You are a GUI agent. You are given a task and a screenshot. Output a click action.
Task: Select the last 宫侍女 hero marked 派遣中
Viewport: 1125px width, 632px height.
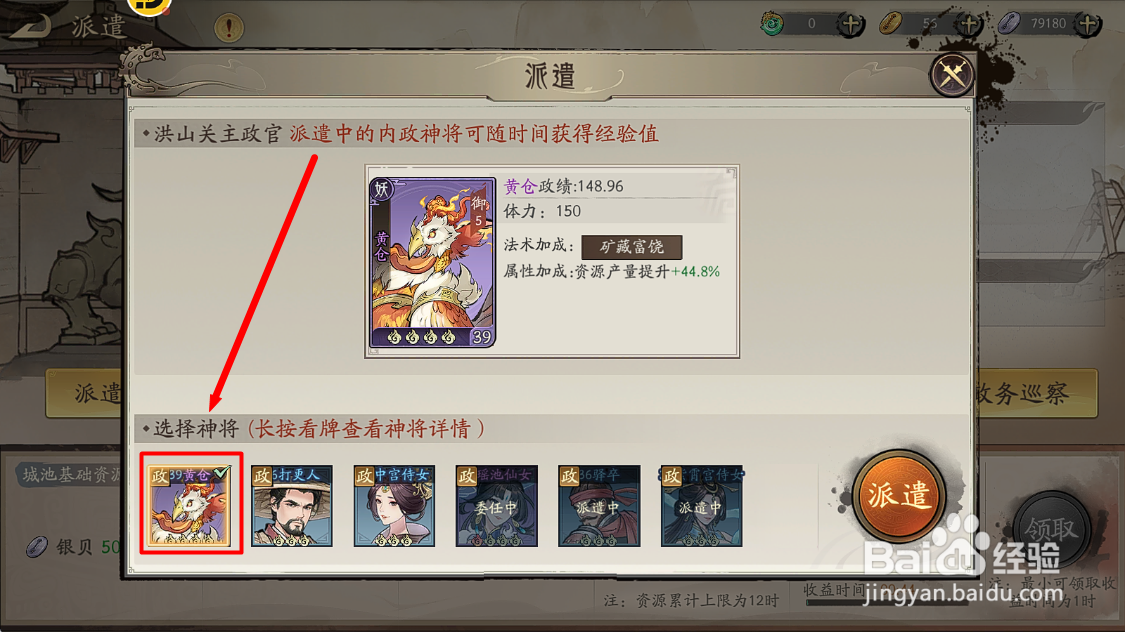(701, 506)
